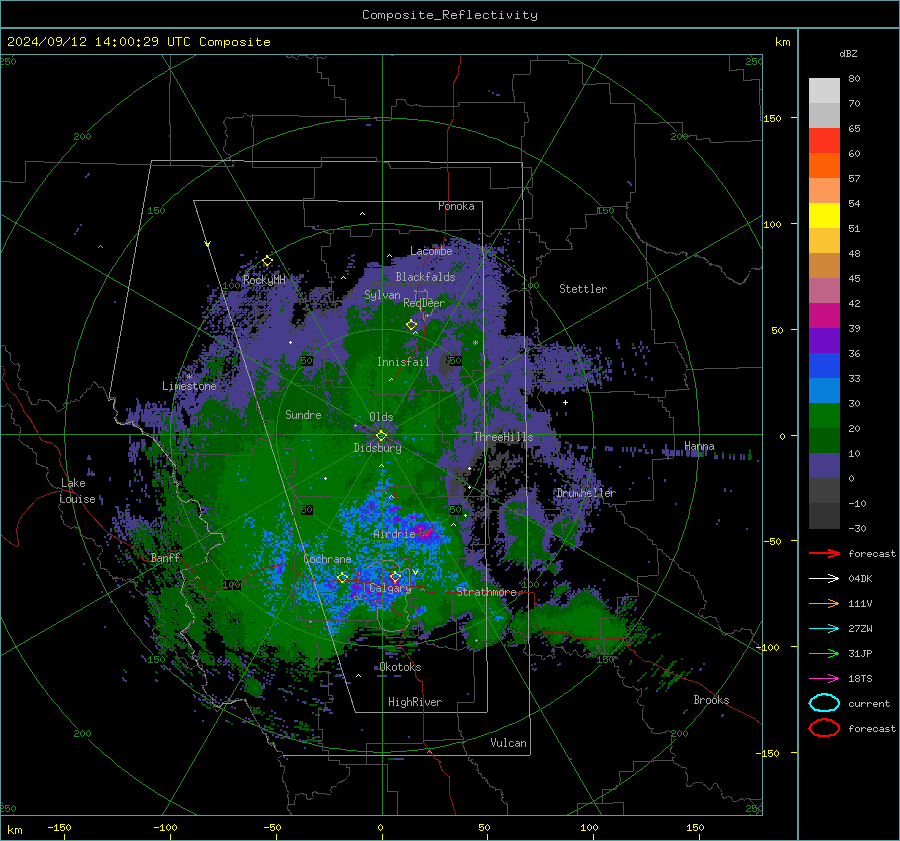This screenshot has width=900, height=841.
Task: Click the 'Strathmore' city label
Action: point(486,592)
